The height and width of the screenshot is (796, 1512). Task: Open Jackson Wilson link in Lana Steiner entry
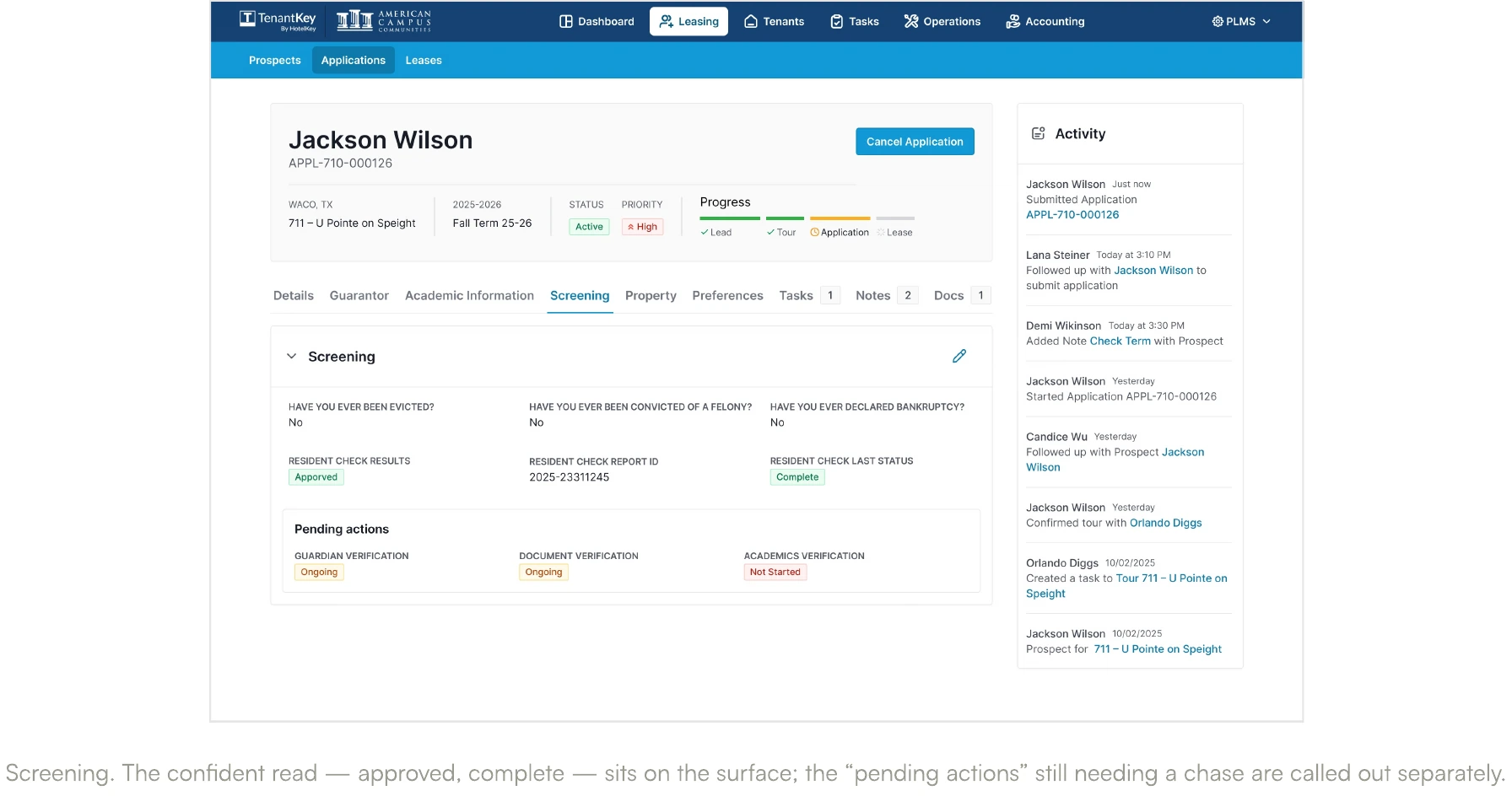1153,271
